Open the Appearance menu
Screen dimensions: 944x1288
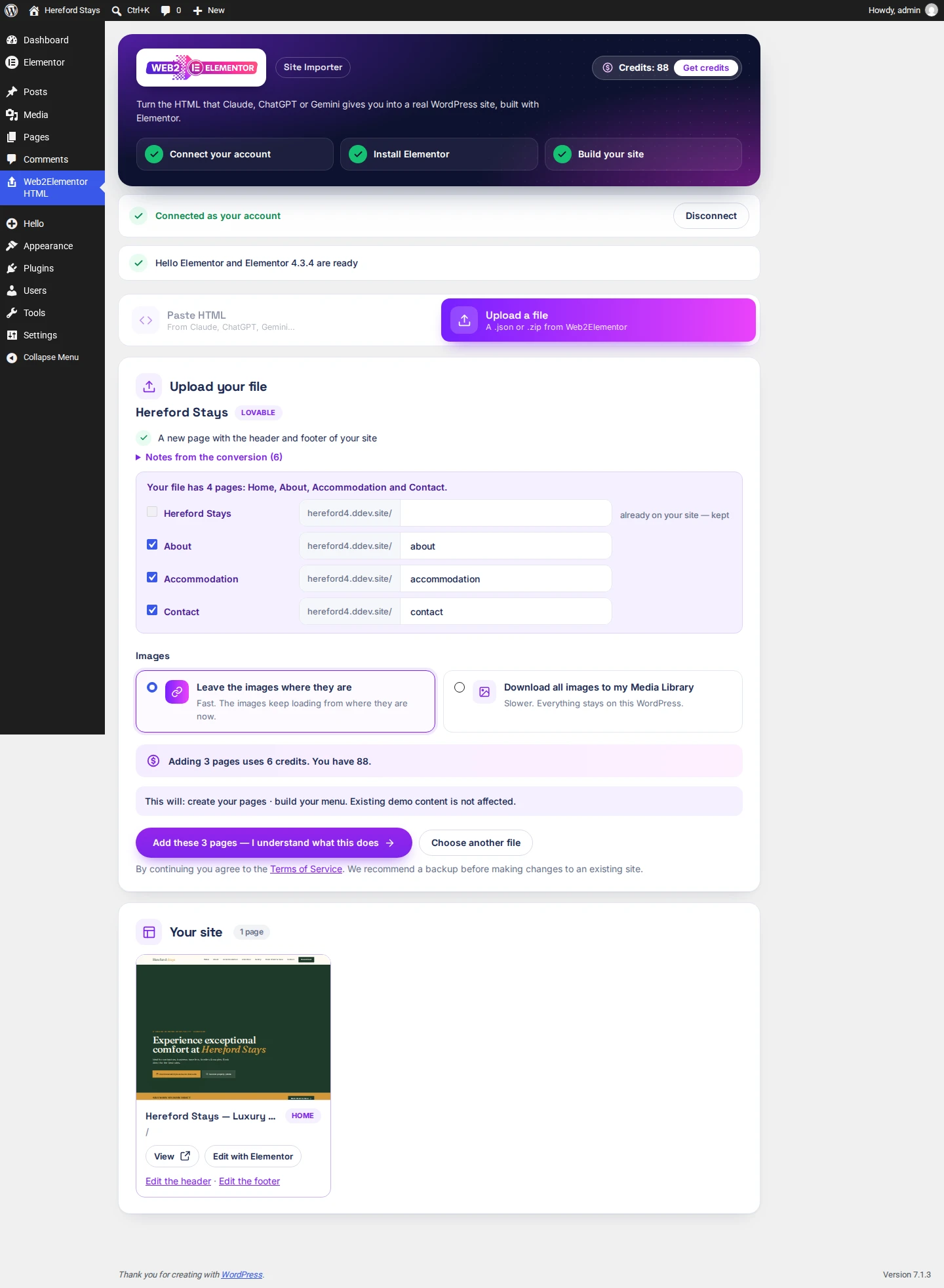pos(52,246)
